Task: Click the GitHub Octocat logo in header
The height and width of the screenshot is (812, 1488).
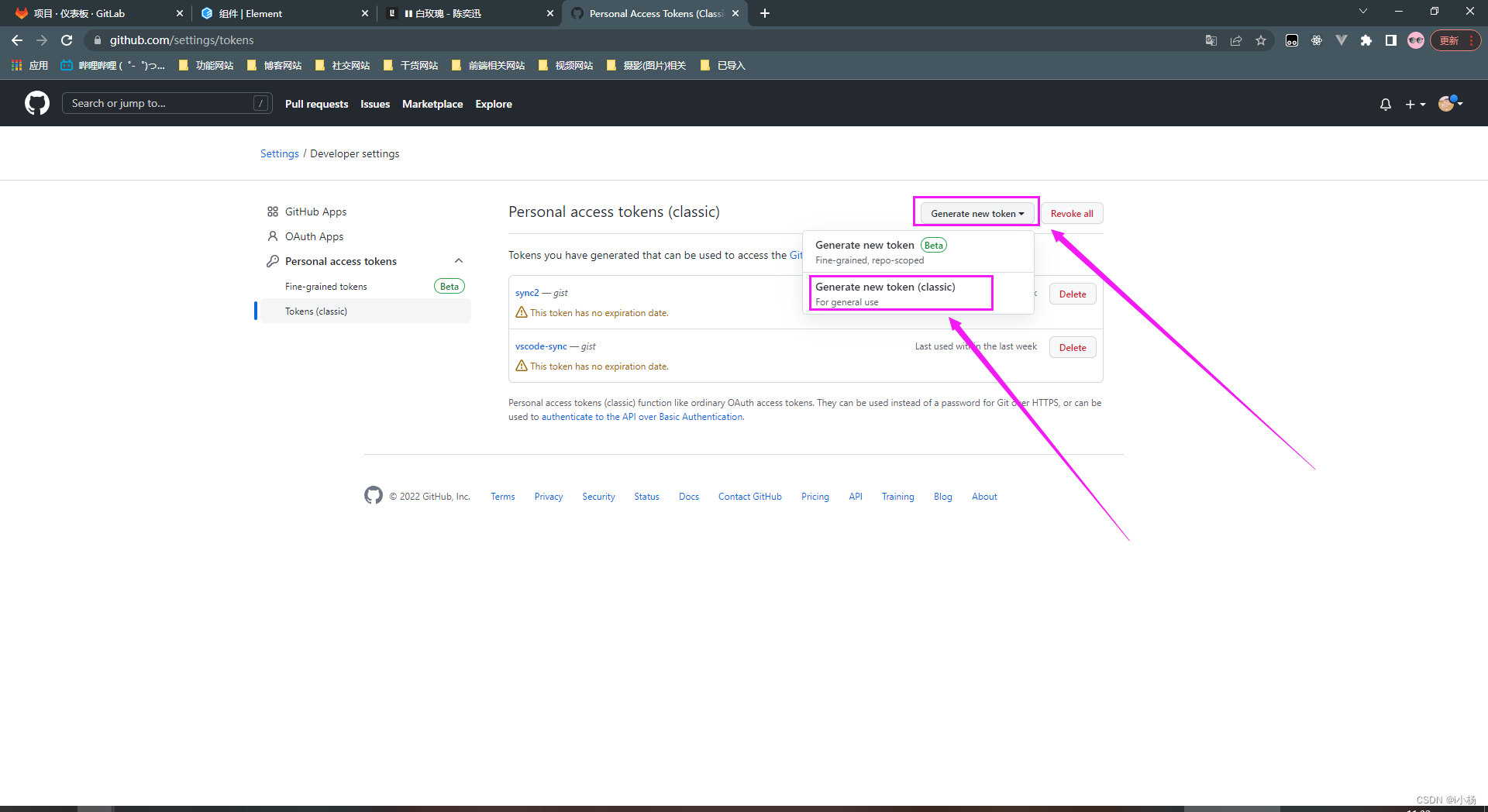Action: click(37, 103)
